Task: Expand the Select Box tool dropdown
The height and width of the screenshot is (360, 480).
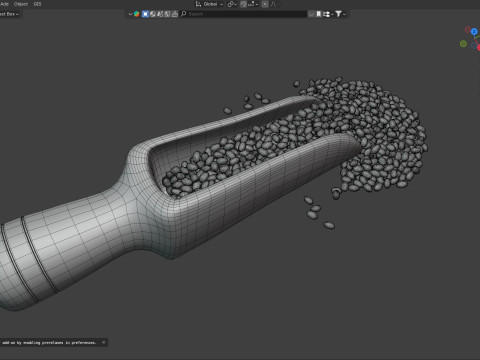Action: click(x=9, y=14)
